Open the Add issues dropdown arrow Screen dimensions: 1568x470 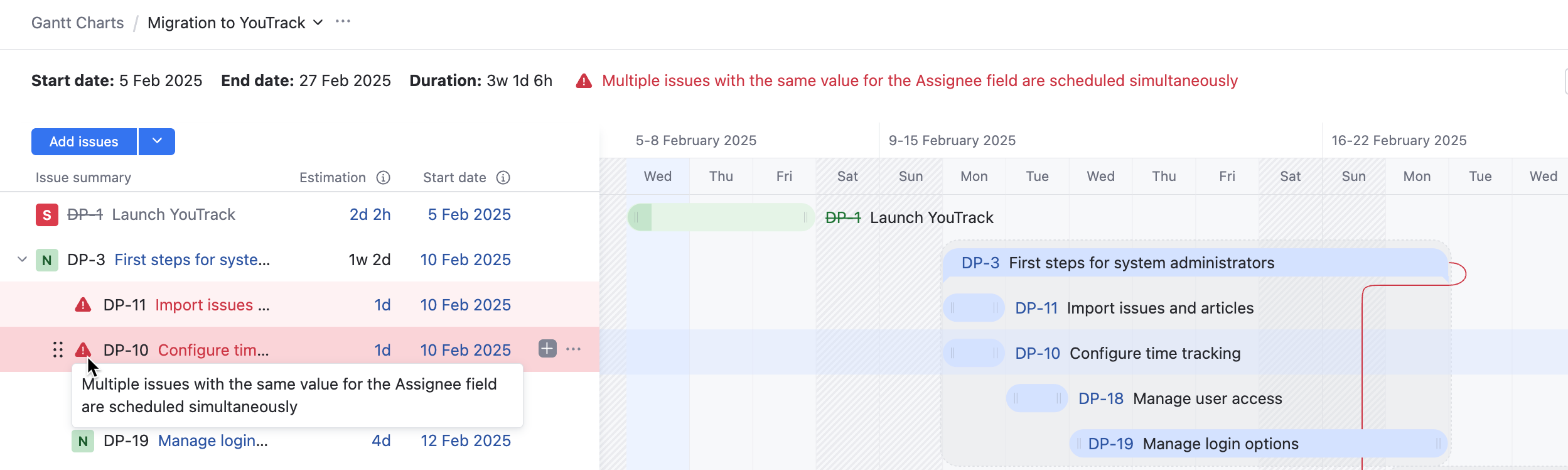coord(157,141)
